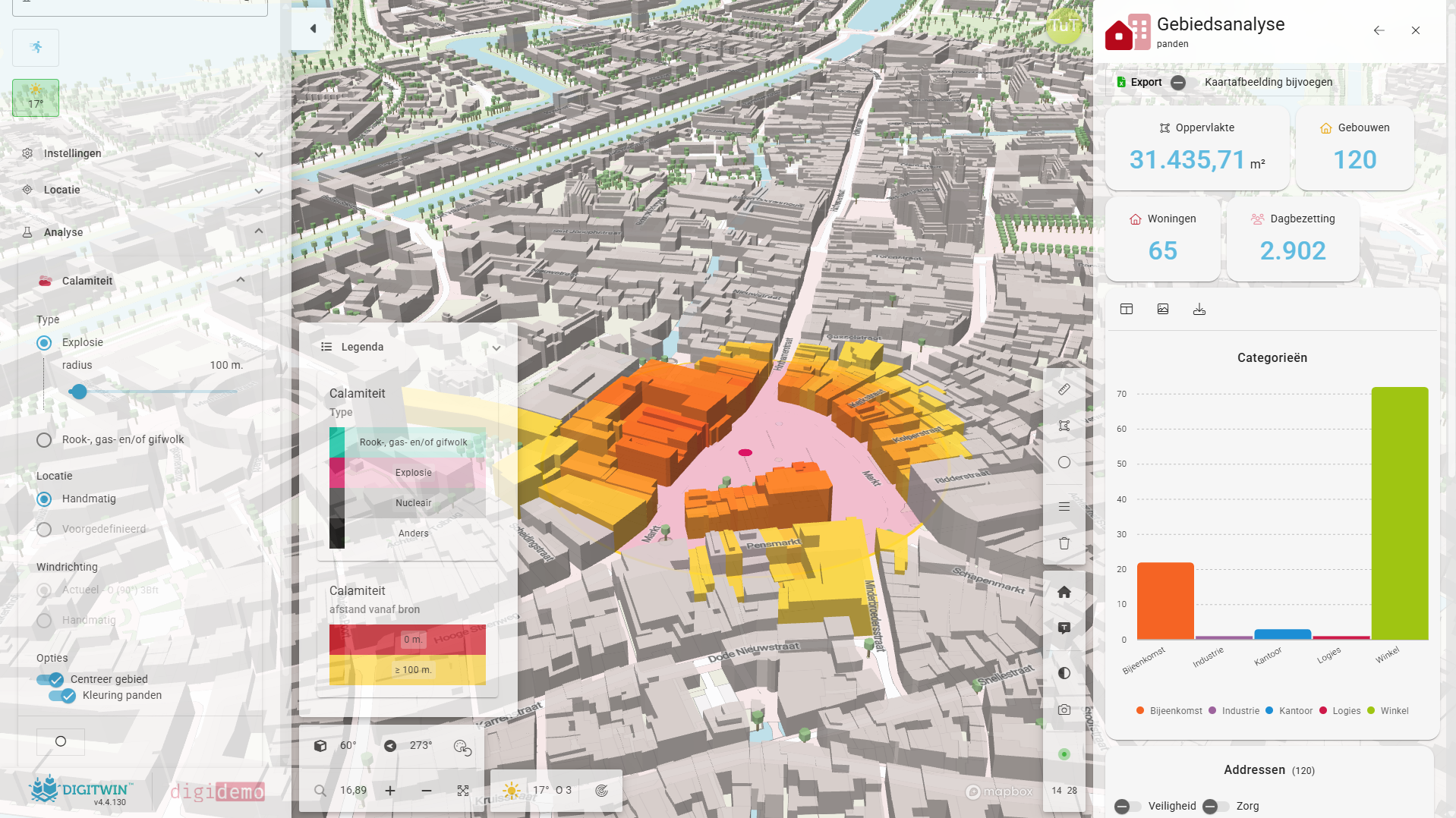Select the ruler measure tool
Viewport: 1456px width, 818px height.
pos(1064,390)
